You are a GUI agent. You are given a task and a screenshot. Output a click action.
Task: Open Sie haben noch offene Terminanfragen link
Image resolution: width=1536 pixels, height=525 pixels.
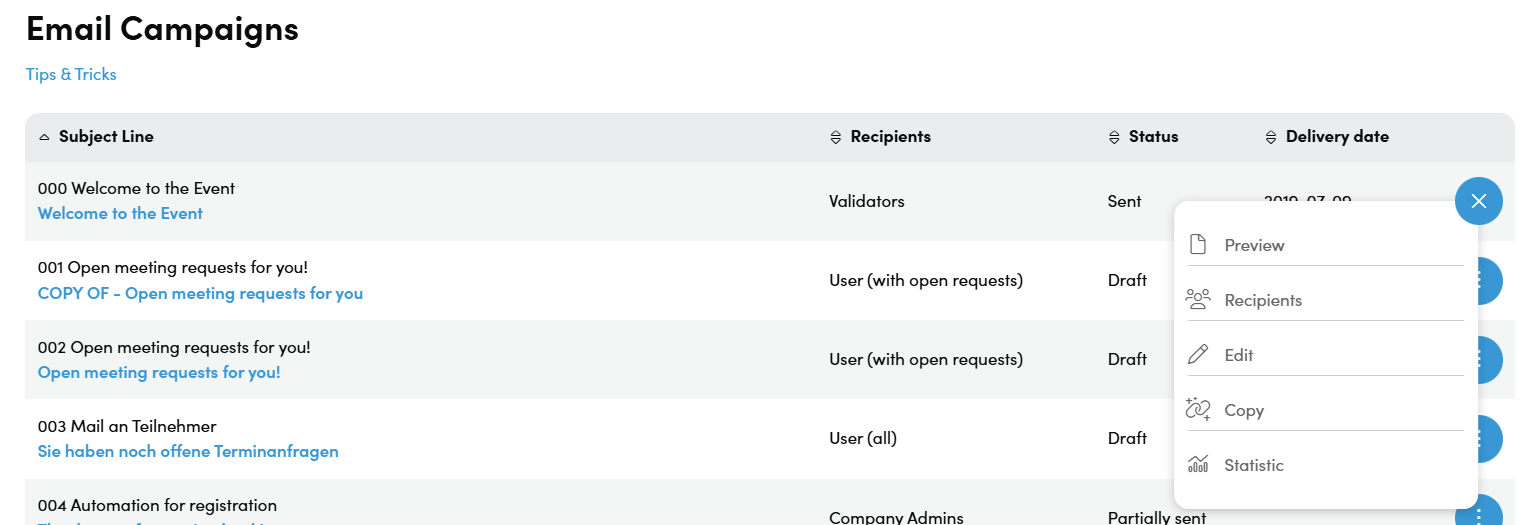pos(188,451)
